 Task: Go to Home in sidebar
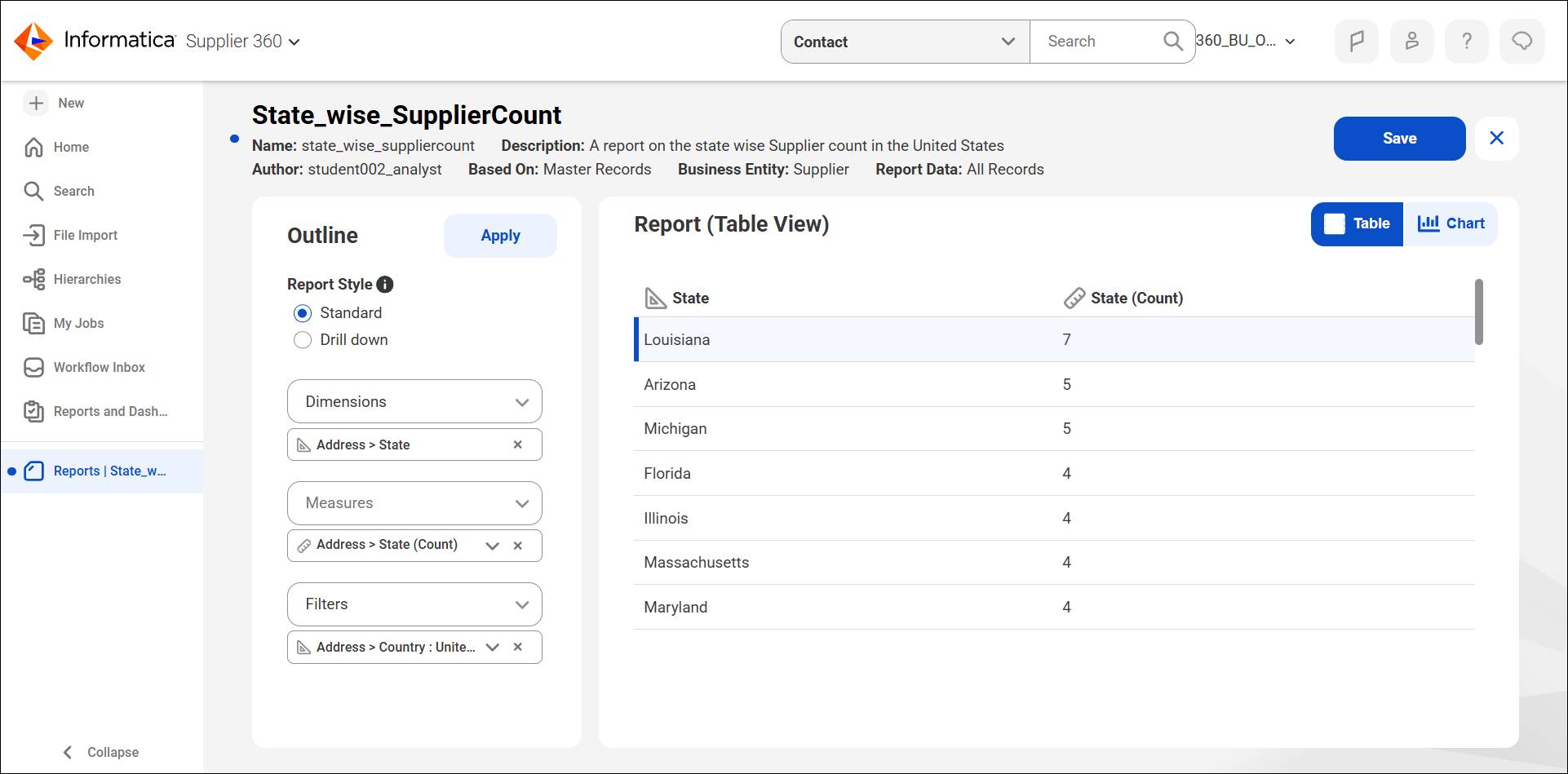71,147
